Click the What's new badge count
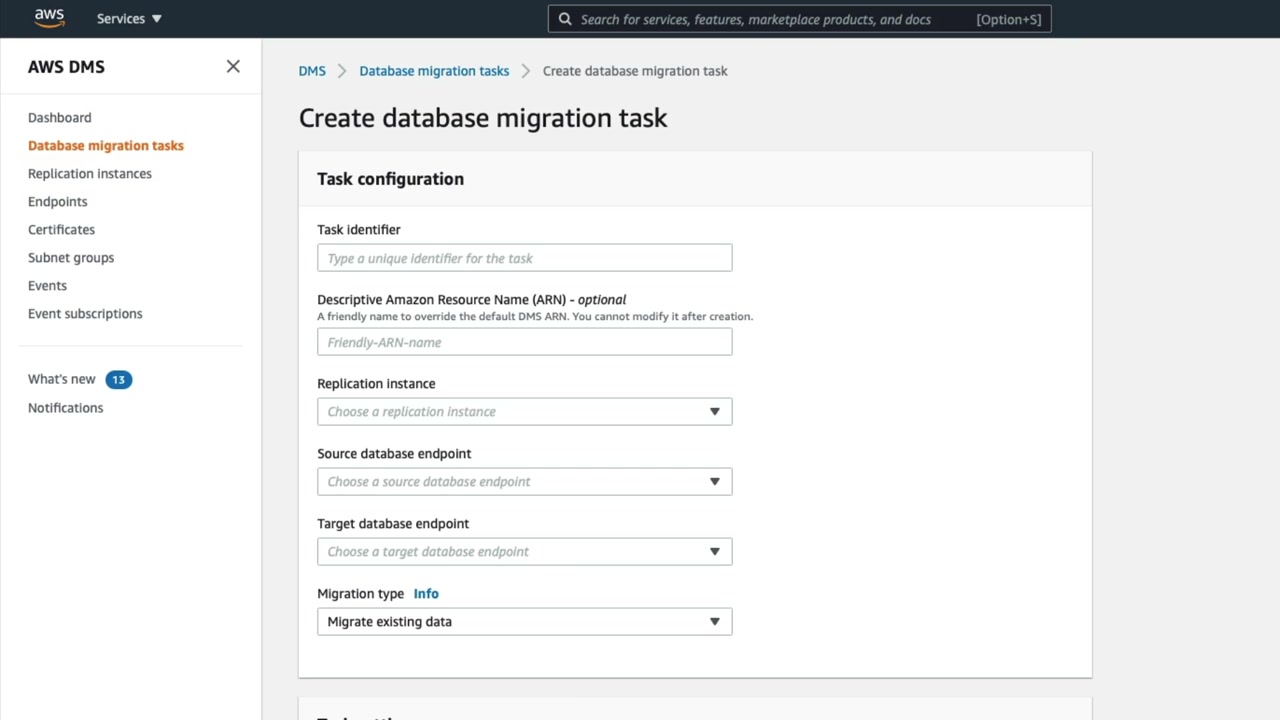The height and width of the screenshot is (720, 1280). coord(118,379)
